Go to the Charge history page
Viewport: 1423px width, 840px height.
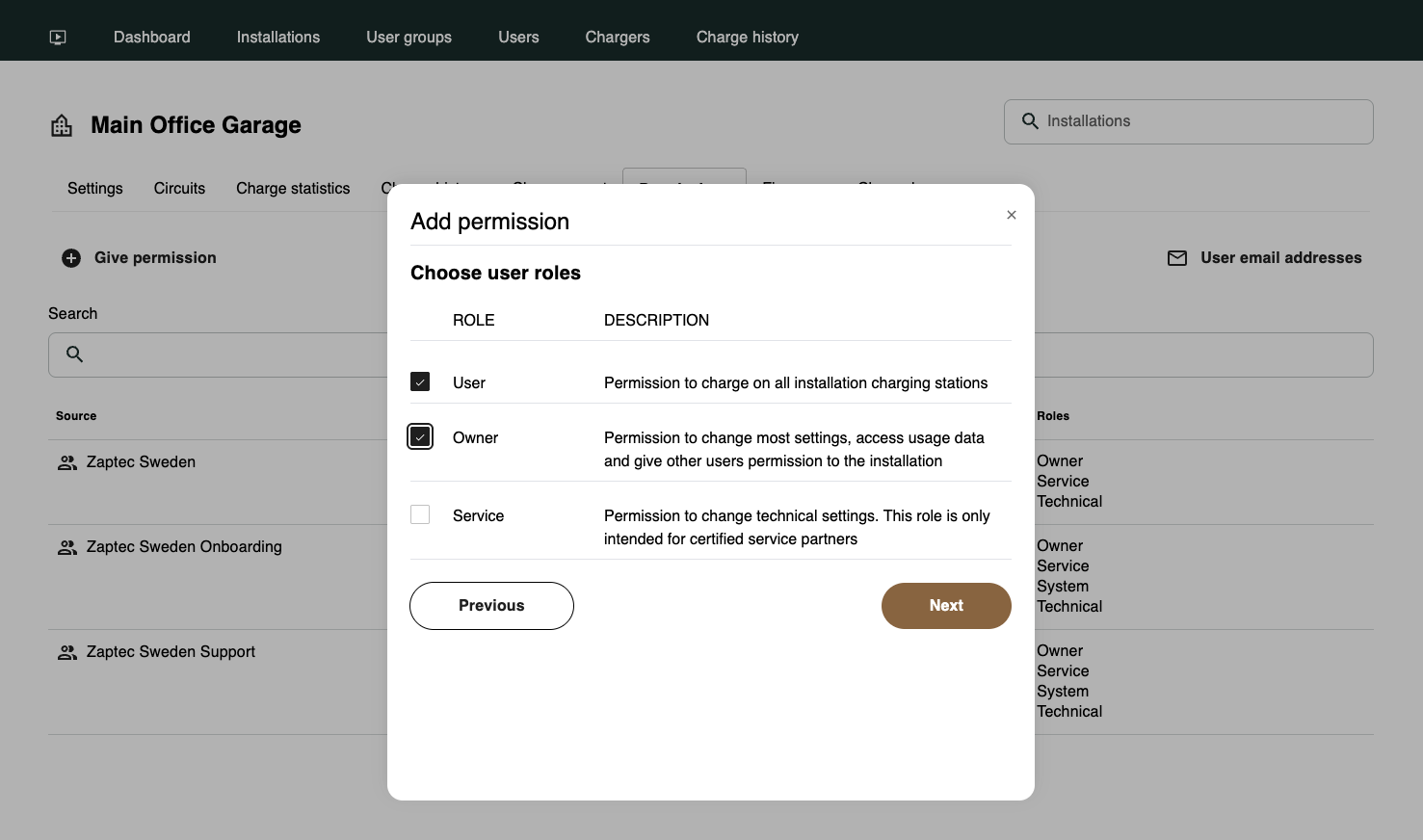pos(747,38)
